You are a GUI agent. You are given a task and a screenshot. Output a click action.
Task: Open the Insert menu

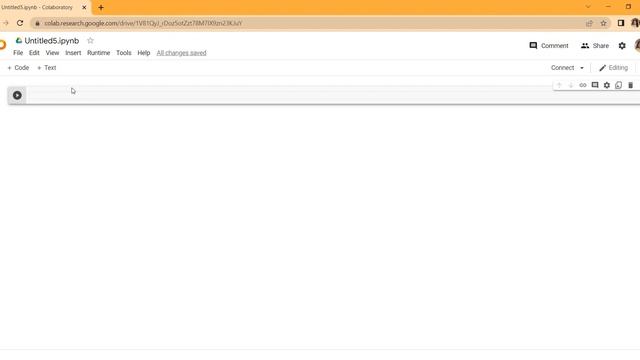pyautogui.click(x=73, y=53)
